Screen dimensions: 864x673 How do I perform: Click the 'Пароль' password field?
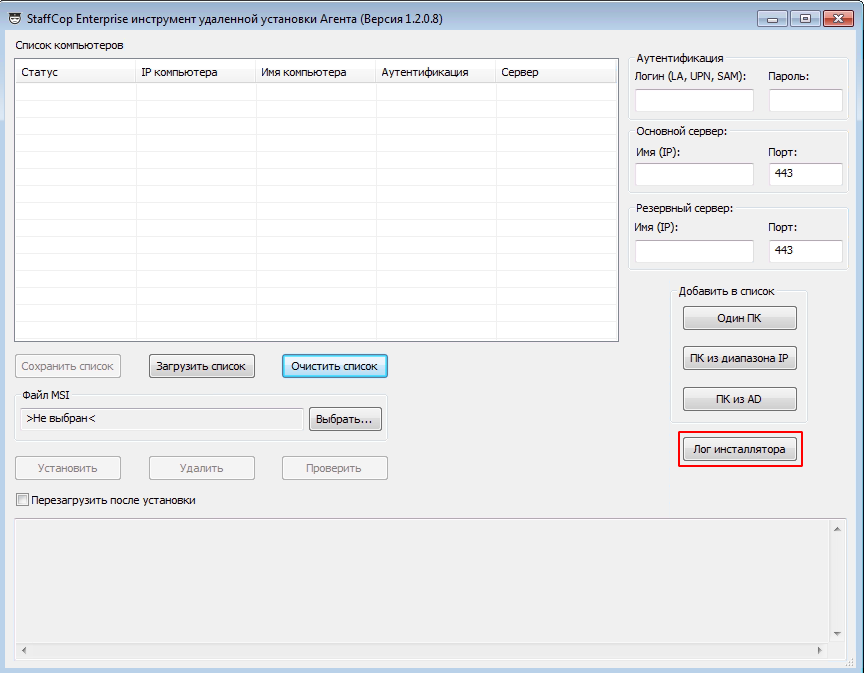click(x=805, y=100)
